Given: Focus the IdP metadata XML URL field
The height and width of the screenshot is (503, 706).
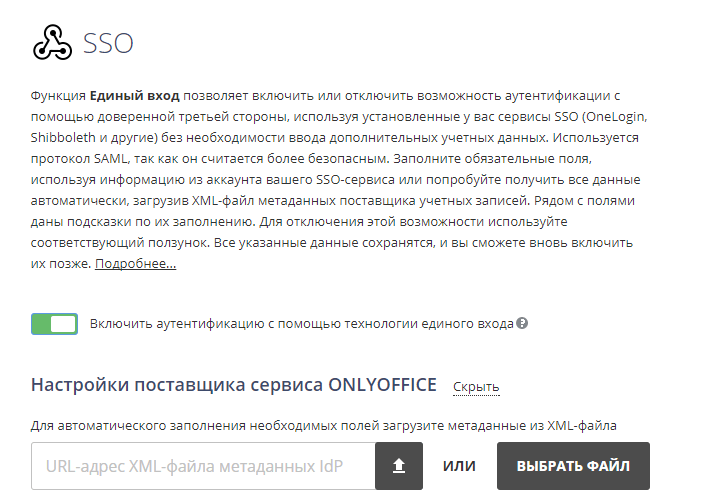Looking at the screenshot, I should 203,466.
